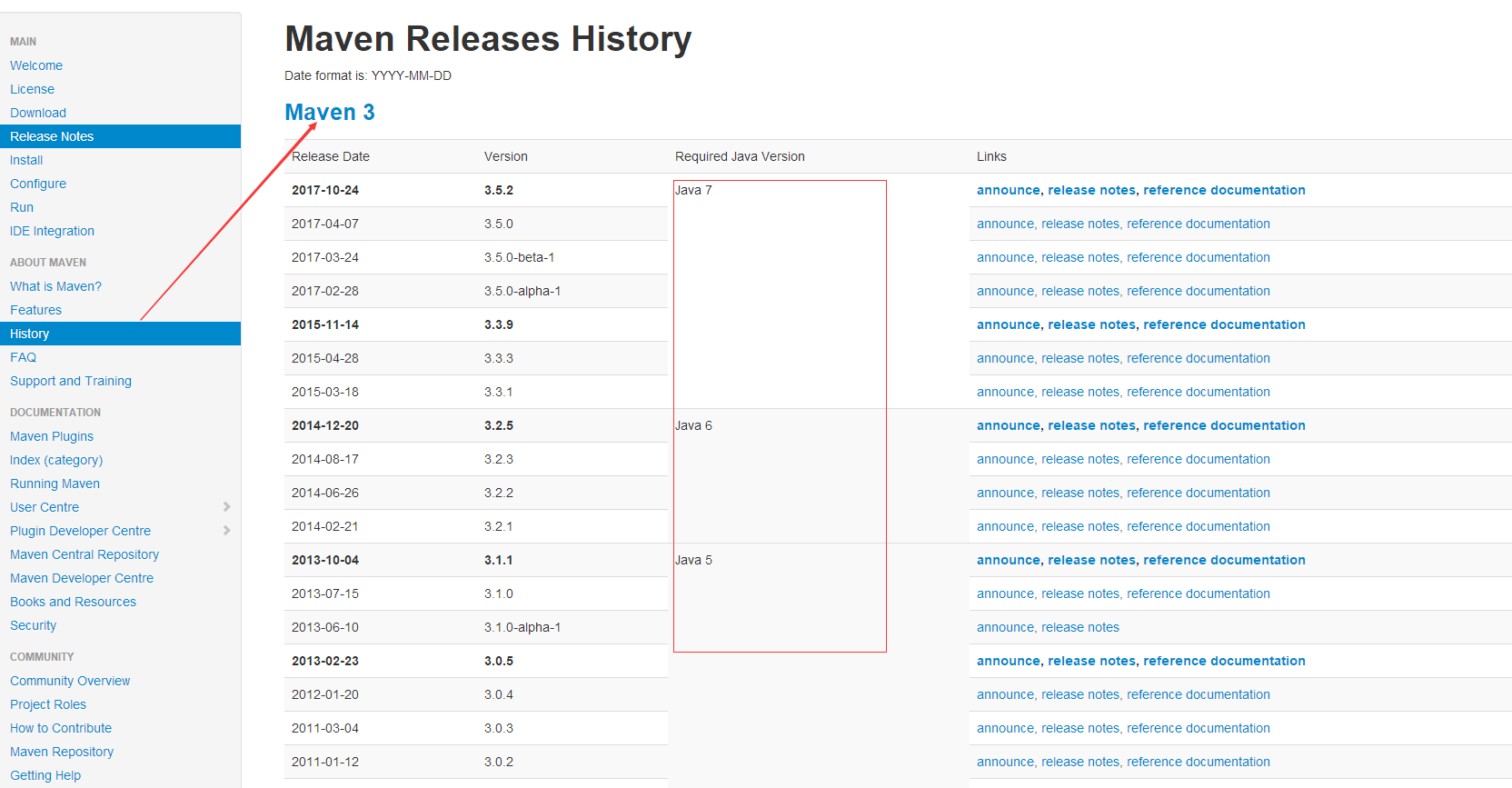Screen dimensions: 1512x788
Task: Open Maven Plugins documentation link
Action: [x=52, y=436]
